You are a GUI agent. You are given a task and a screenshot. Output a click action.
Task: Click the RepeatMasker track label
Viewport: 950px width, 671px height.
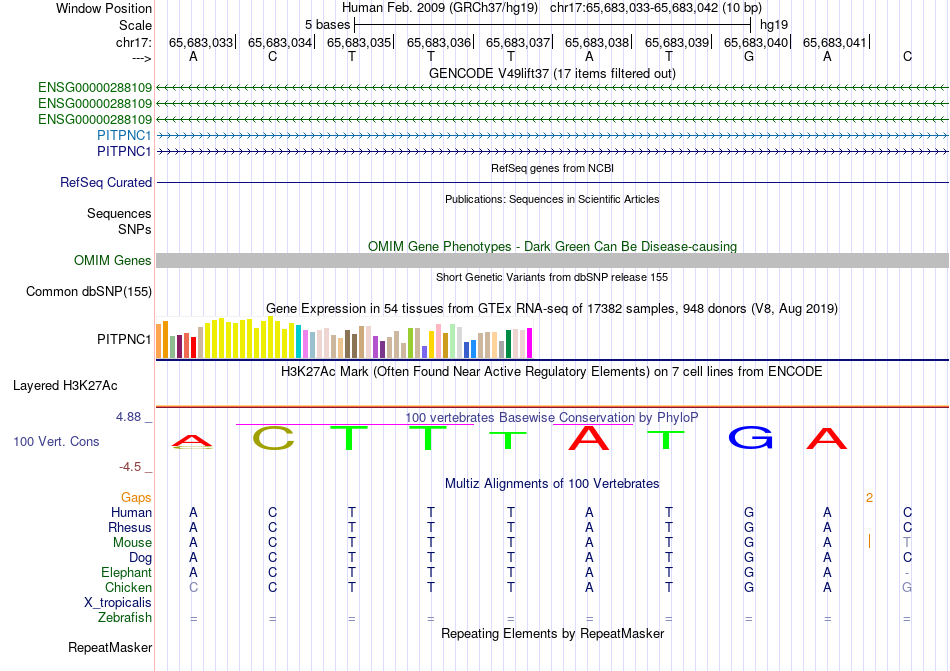pyautogui.click(x=110, y=647)
